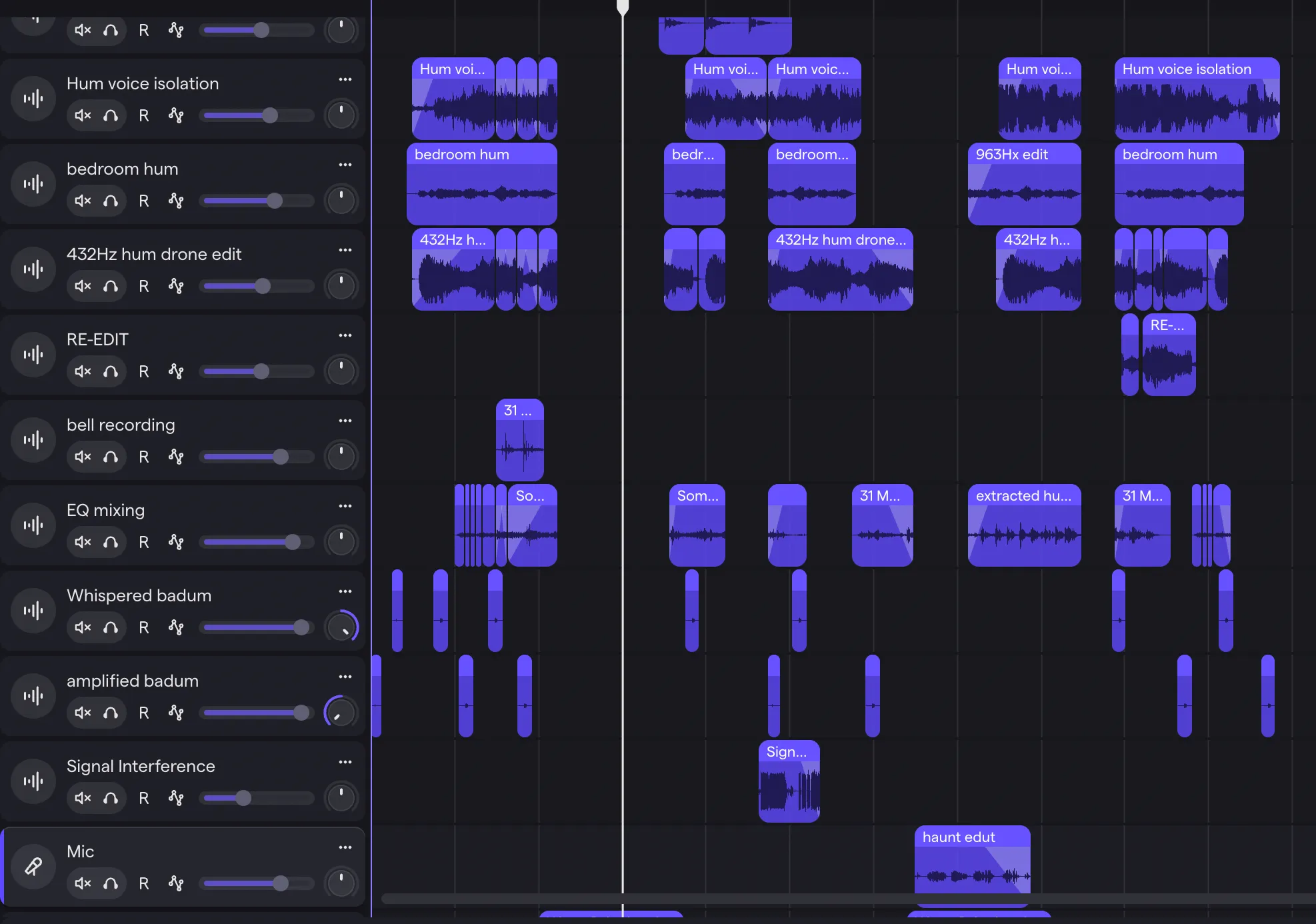The height and width of the screenshot is (924, 1316).
Task: Open RE-EDIT track options menu
Action: [x=345, y=335]
